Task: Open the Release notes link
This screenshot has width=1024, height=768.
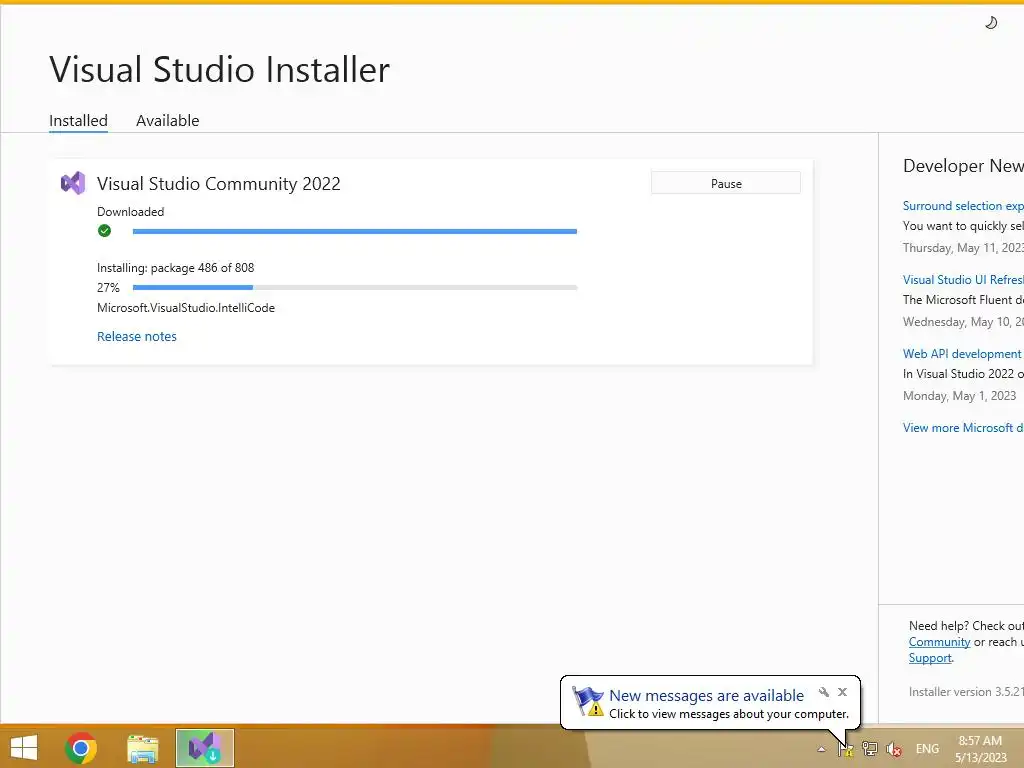Action: (136, 336)
